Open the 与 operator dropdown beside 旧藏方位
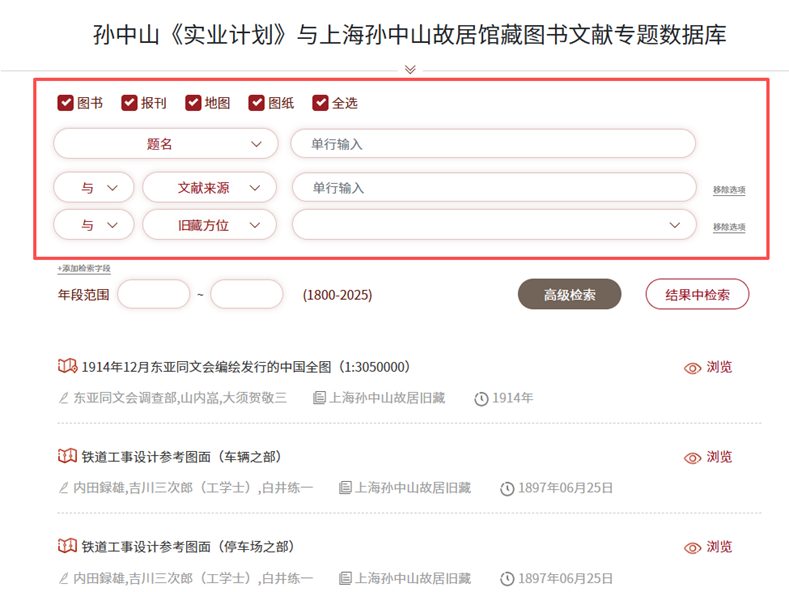Screen dimensions: 789x592 pos(94,225)
